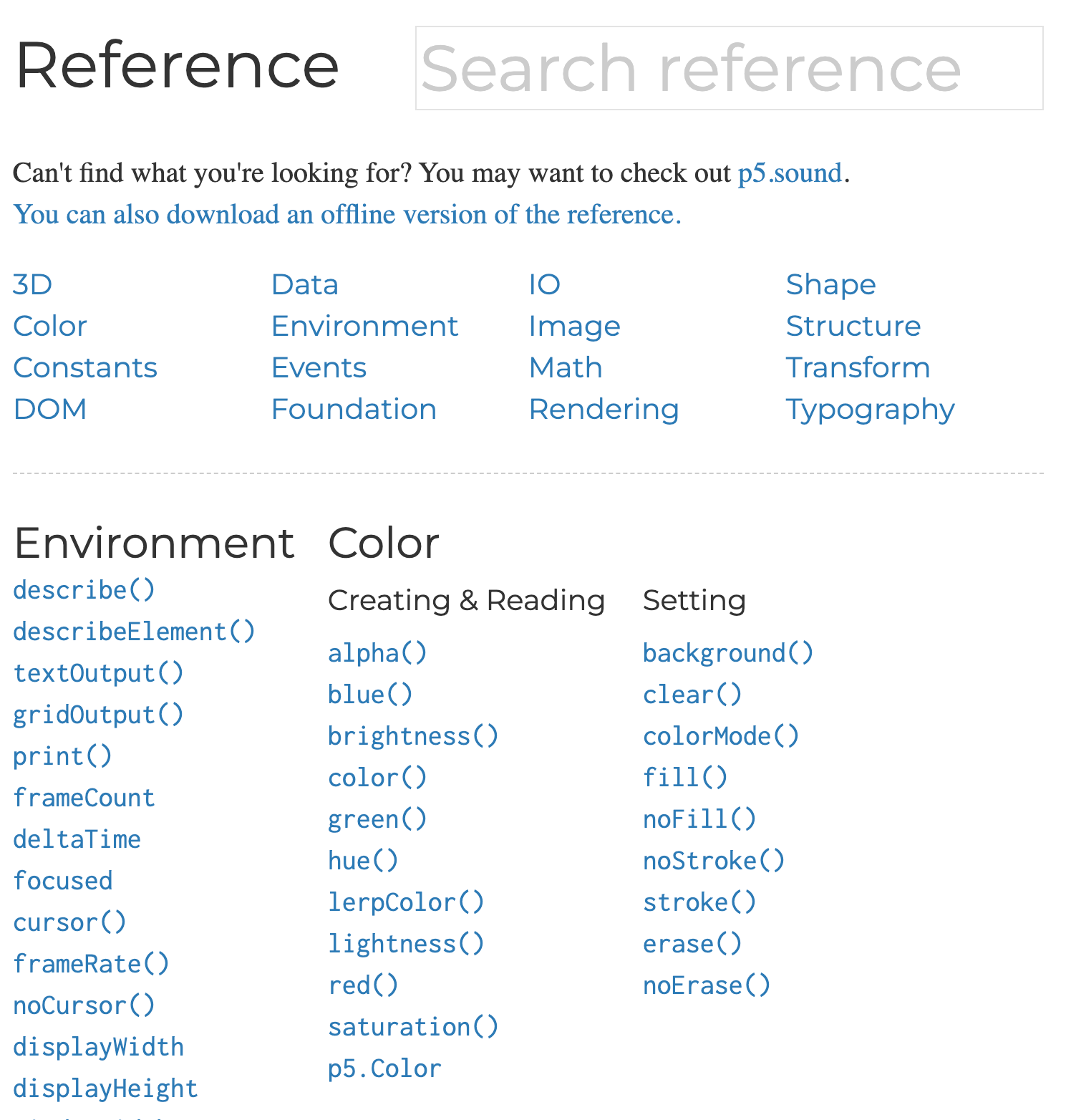The height and width of the screenshot is (1120, 1071).
Task: View the noStroke() documentation link
Action: pos(713,861)
